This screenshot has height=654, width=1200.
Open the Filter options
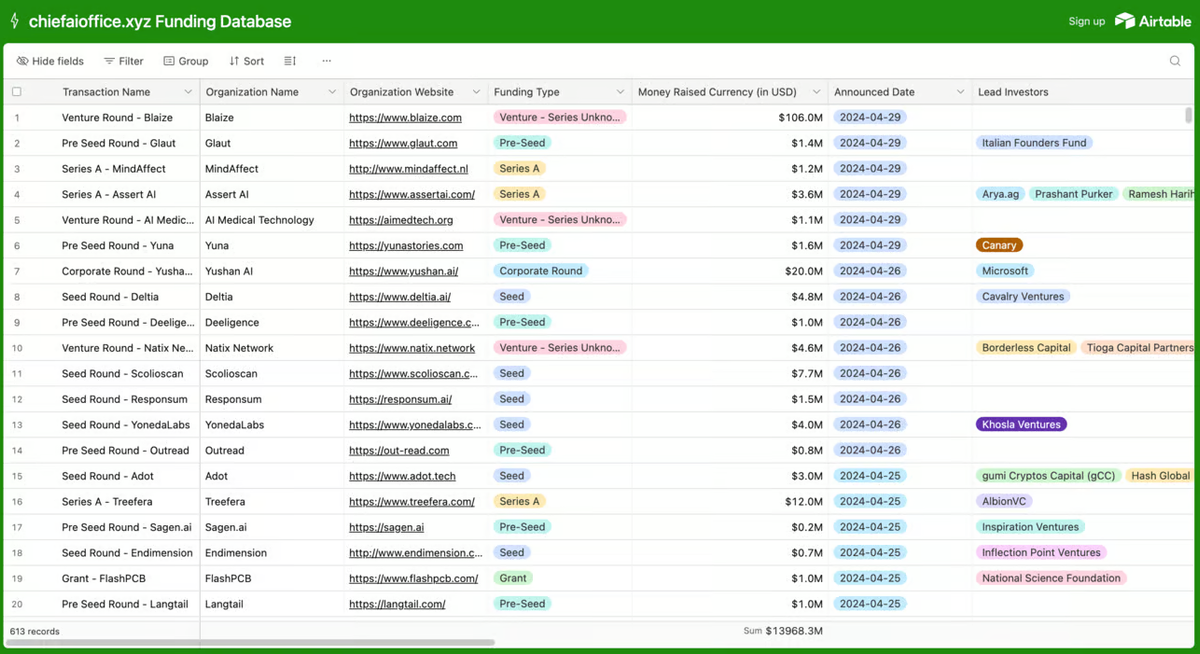click(124, 61)
